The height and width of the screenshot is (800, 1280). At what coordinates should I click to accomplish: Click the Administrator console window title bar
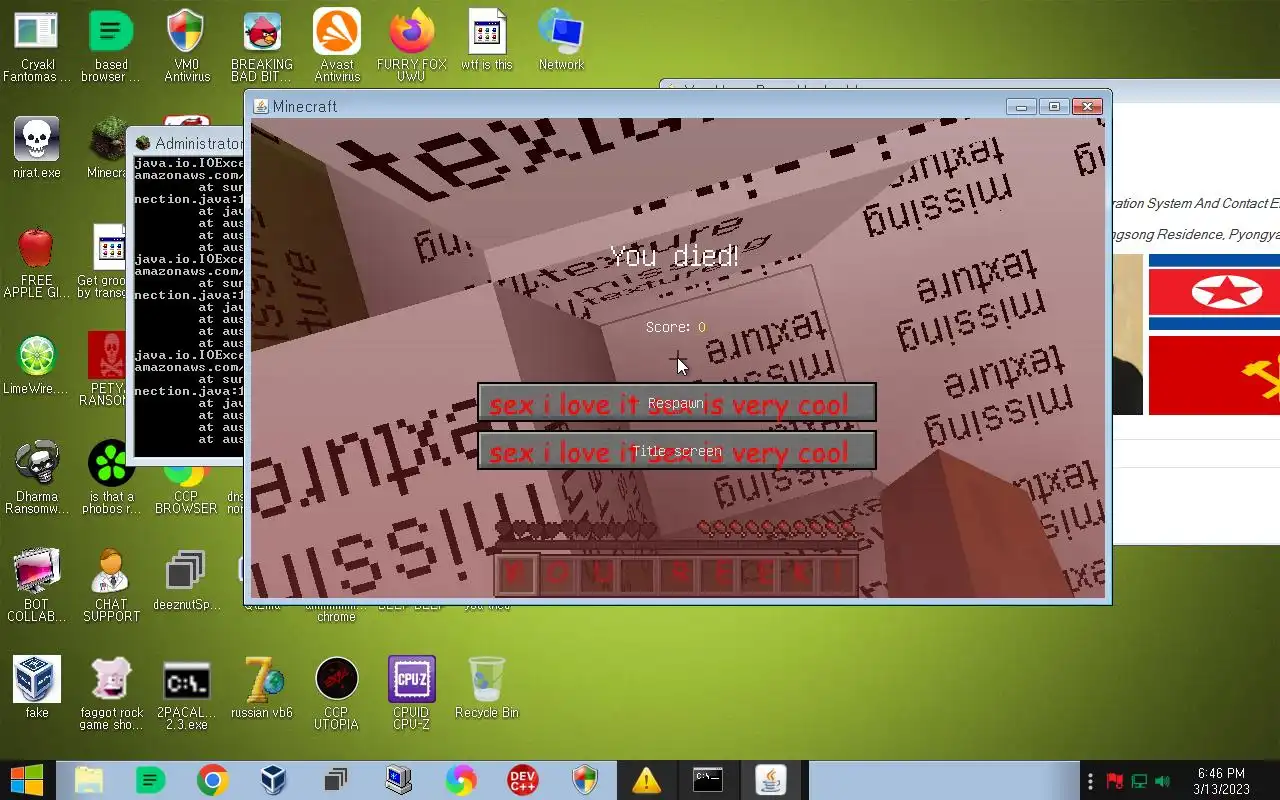(x=188, y=143)
